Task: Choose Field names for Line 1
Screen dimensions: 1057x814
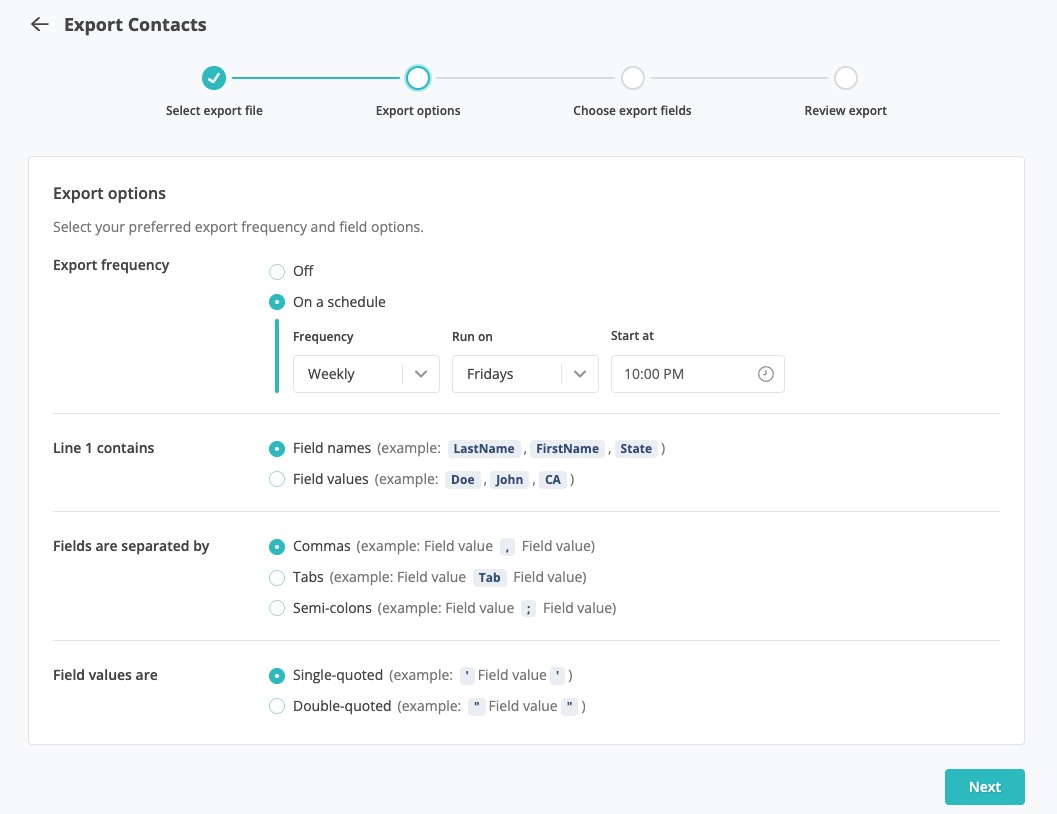Action: tap(276, 449)
